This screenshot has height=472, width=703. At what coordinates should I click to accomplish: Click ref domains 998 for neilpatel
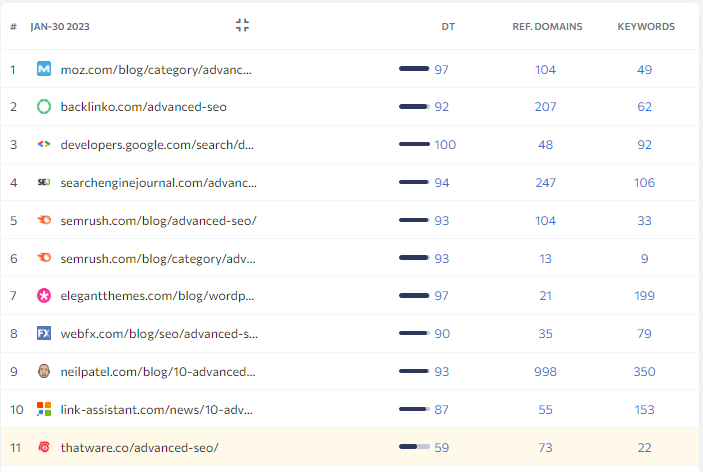(546, 372)
